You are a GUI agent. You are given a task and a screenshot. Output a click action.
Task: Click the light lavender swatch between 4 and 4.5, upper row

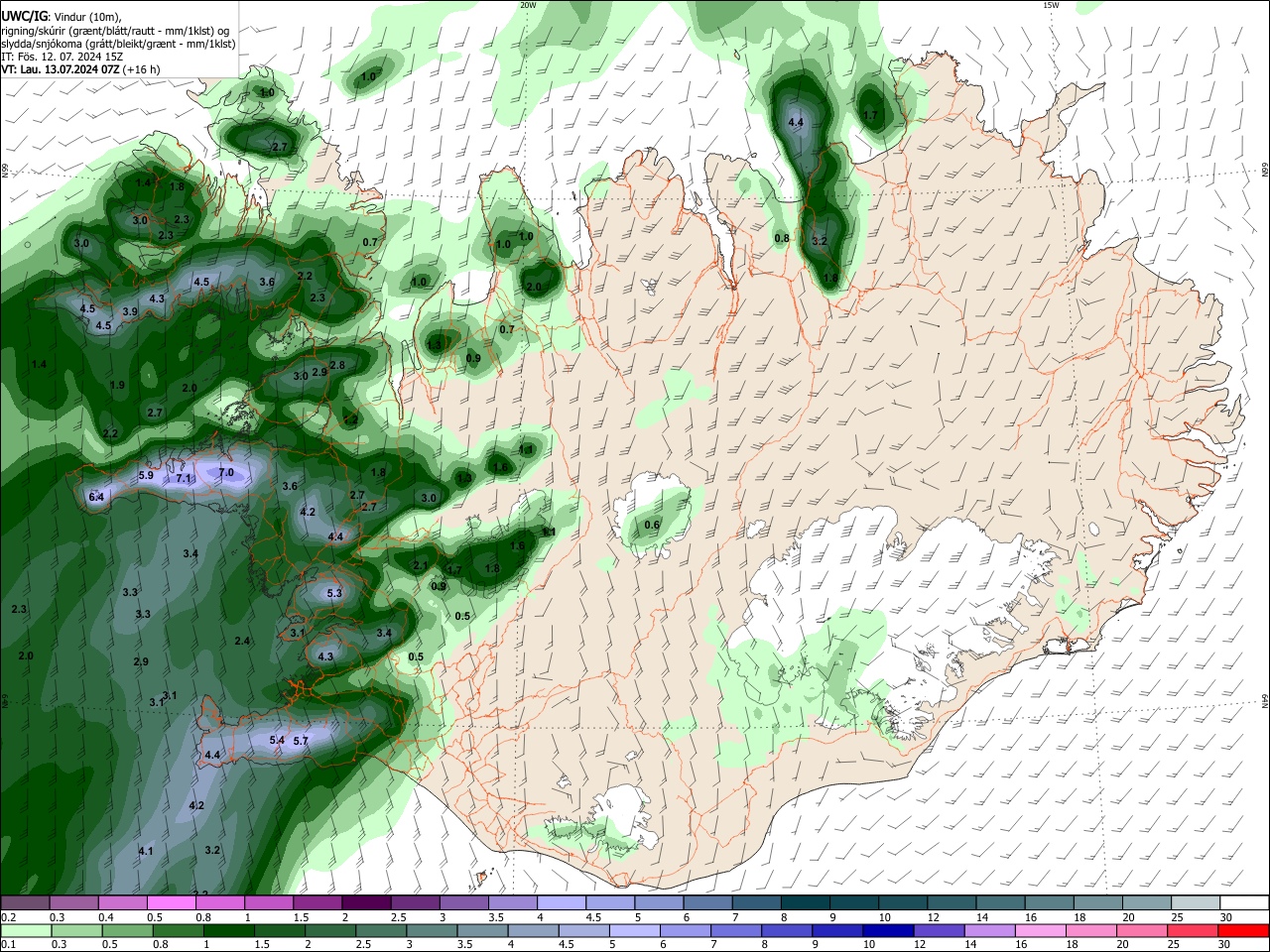pyautogui.click(x=561, y=902)
